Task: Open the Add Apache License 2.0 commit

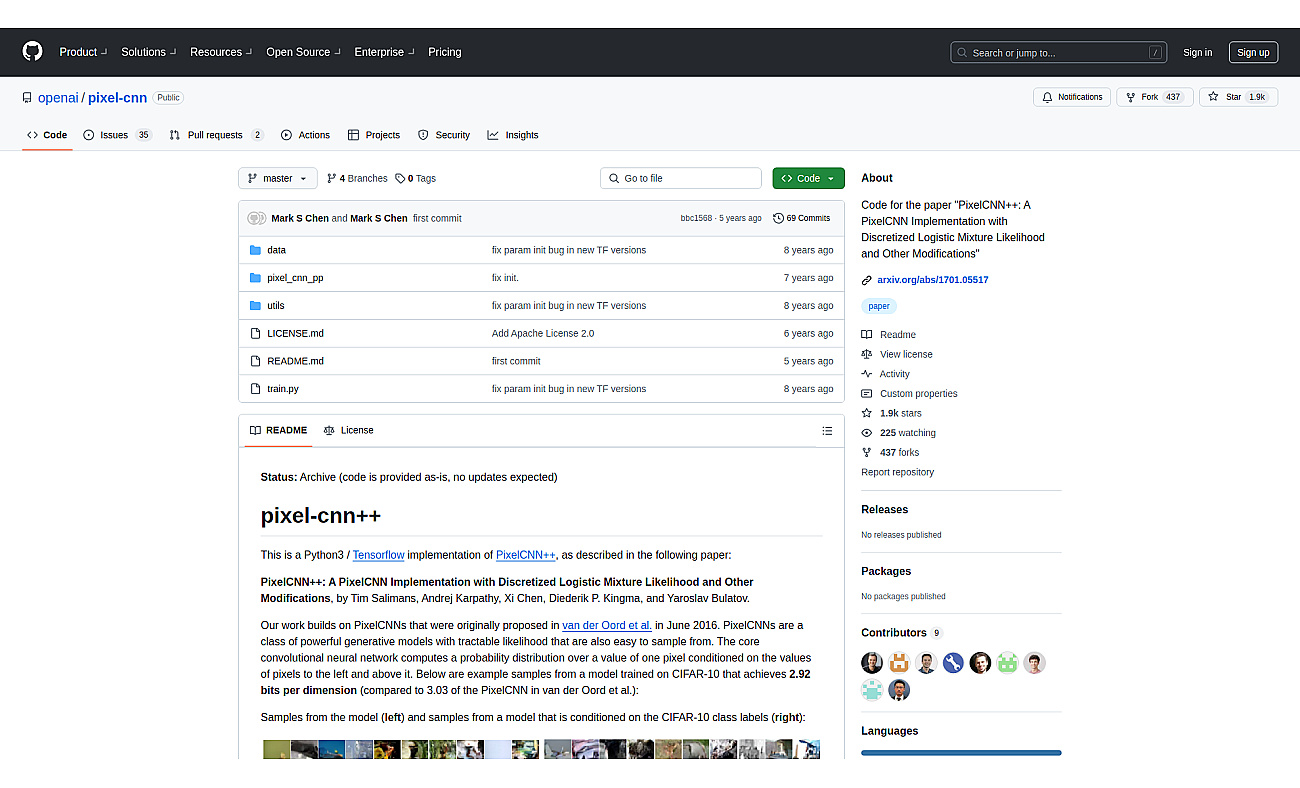Action: pyautogui.click(x=543, y=333)
